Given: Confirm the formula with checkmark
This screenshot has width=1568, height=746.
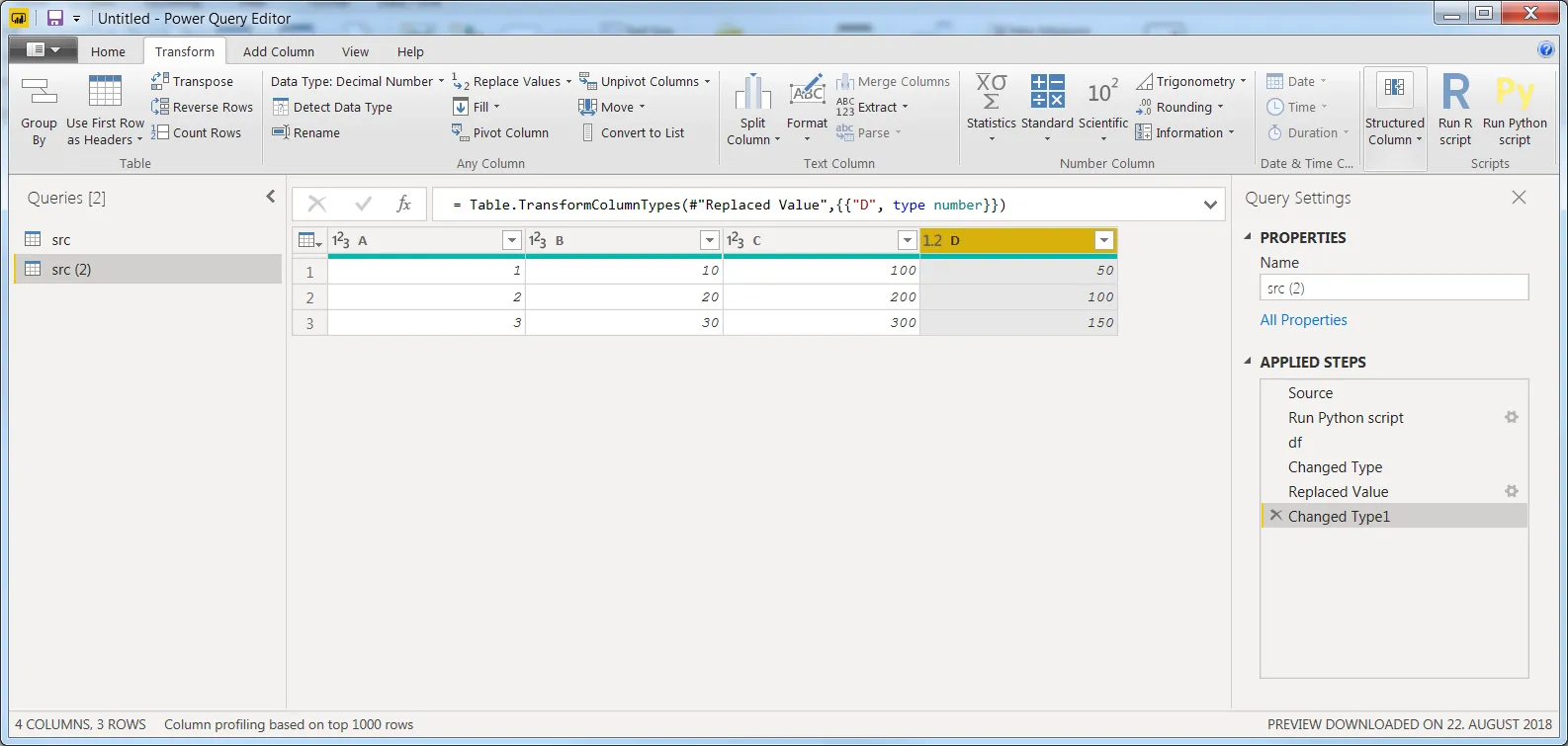Looking at the screenshot, I should [363, 204].
